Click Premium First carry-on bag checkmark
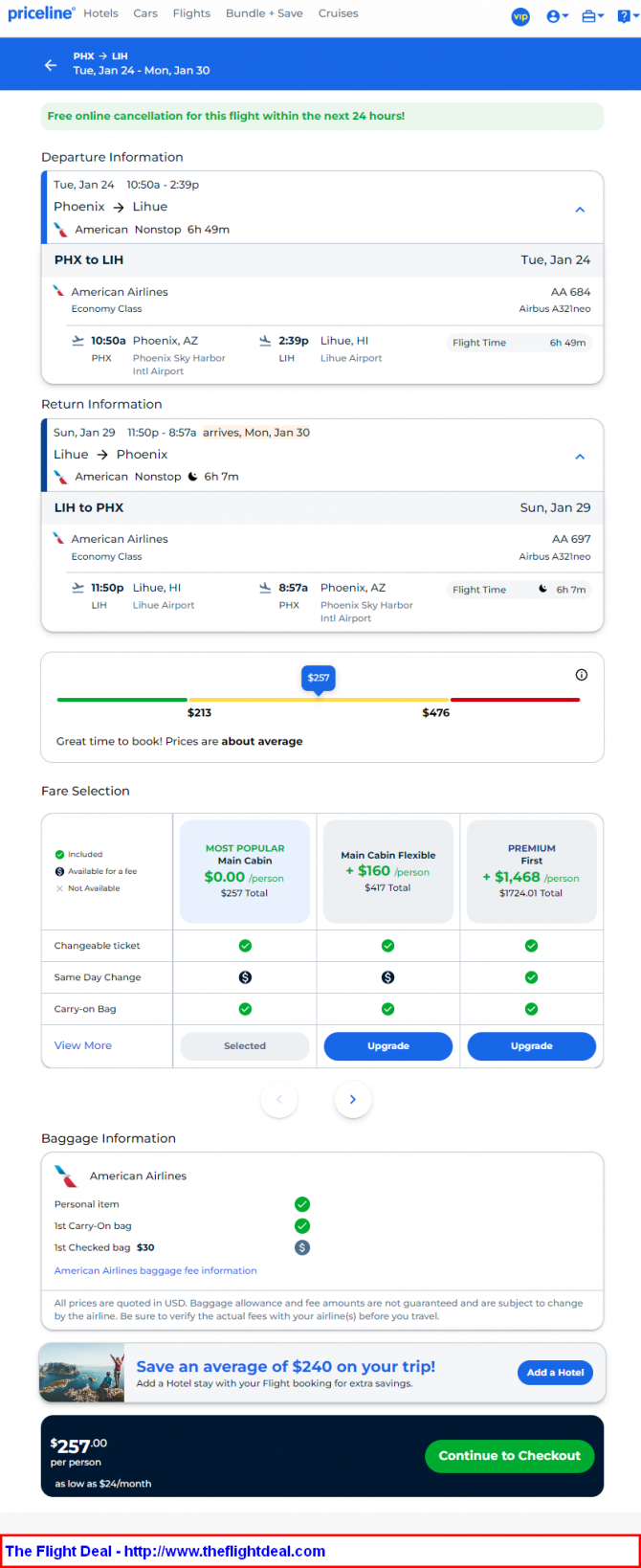Screen dimensions: 641x1568 [531, 1009]
